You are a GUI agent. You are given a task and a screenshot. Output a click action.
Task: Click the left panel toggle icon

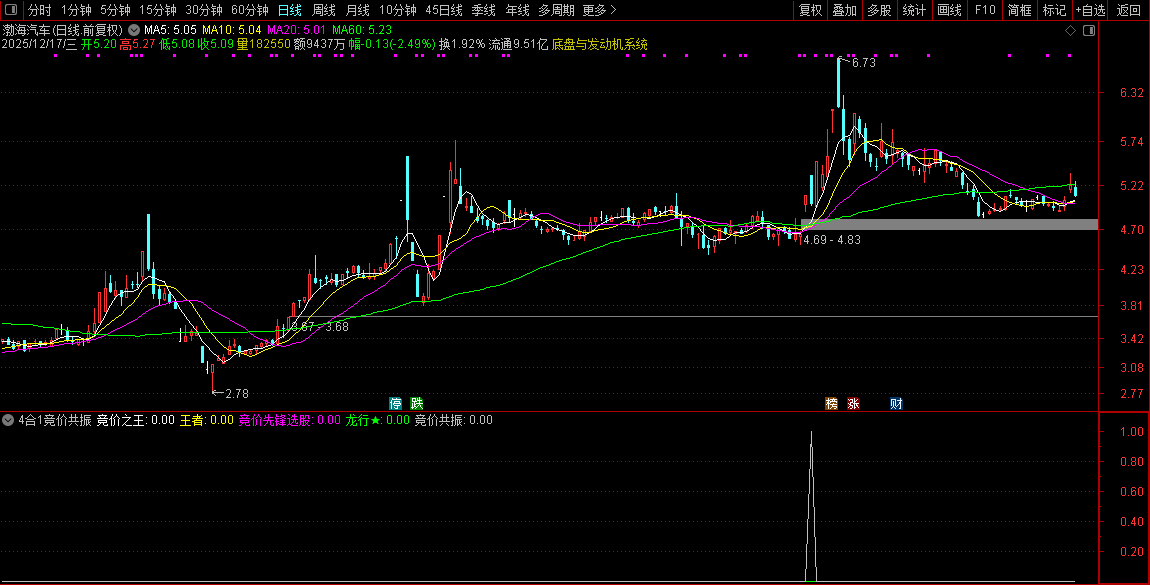tap(11, 10)
